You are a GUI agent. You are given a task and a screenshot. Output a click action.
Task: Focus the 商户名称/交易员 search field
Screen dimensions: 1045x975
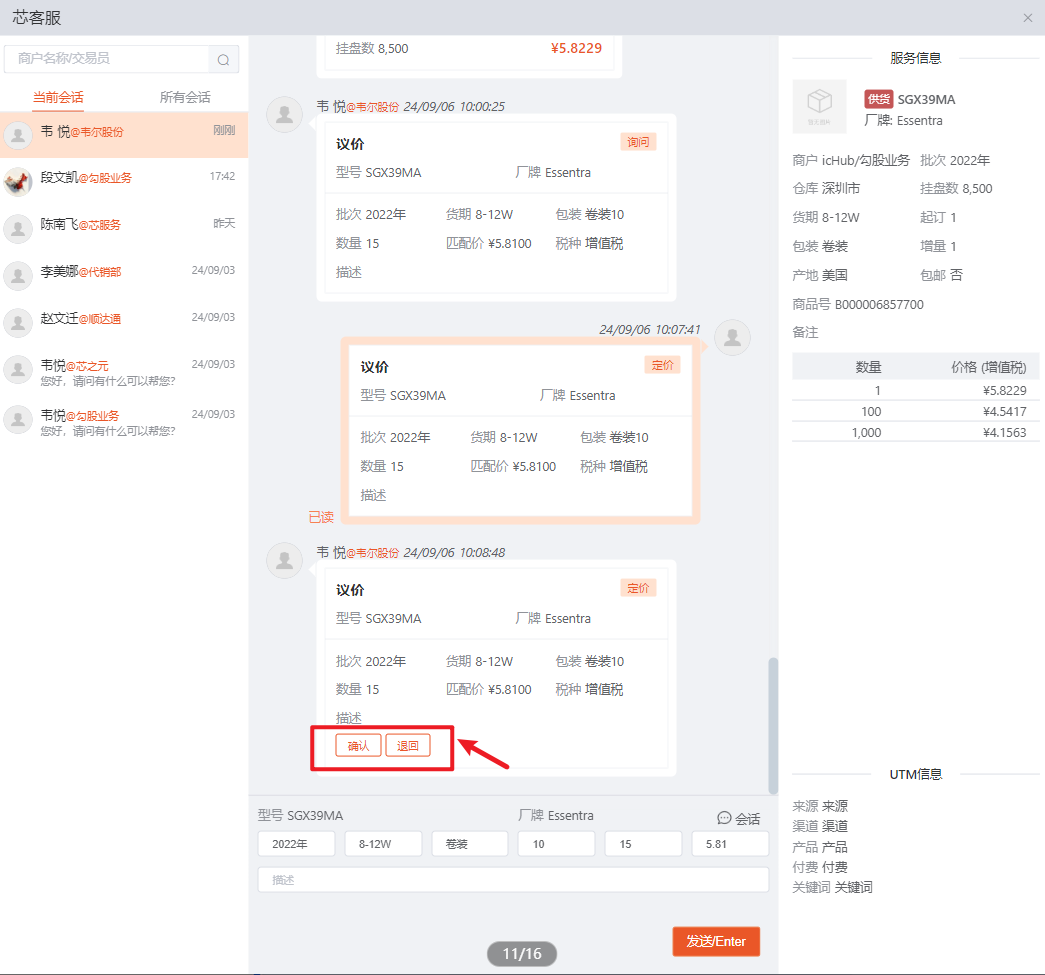pyautogui.click(x=108, y=59)
